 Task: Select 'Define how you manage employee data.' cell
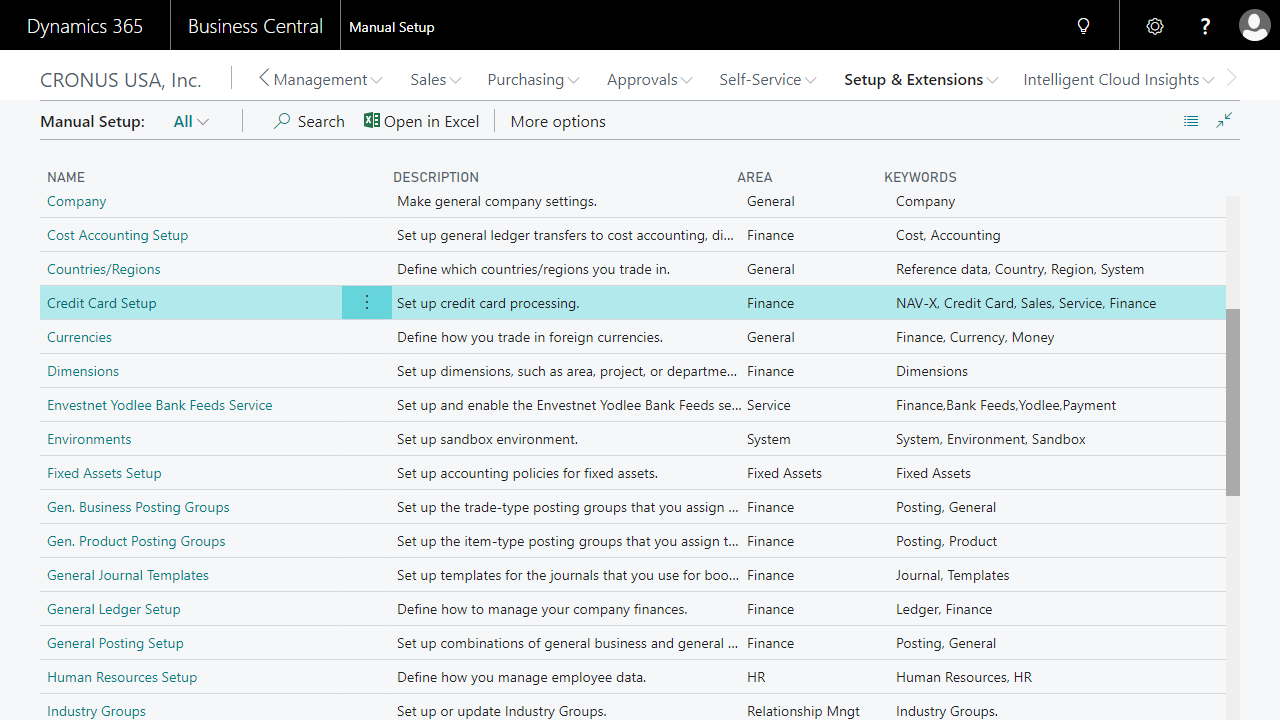(x=521, y=677)
